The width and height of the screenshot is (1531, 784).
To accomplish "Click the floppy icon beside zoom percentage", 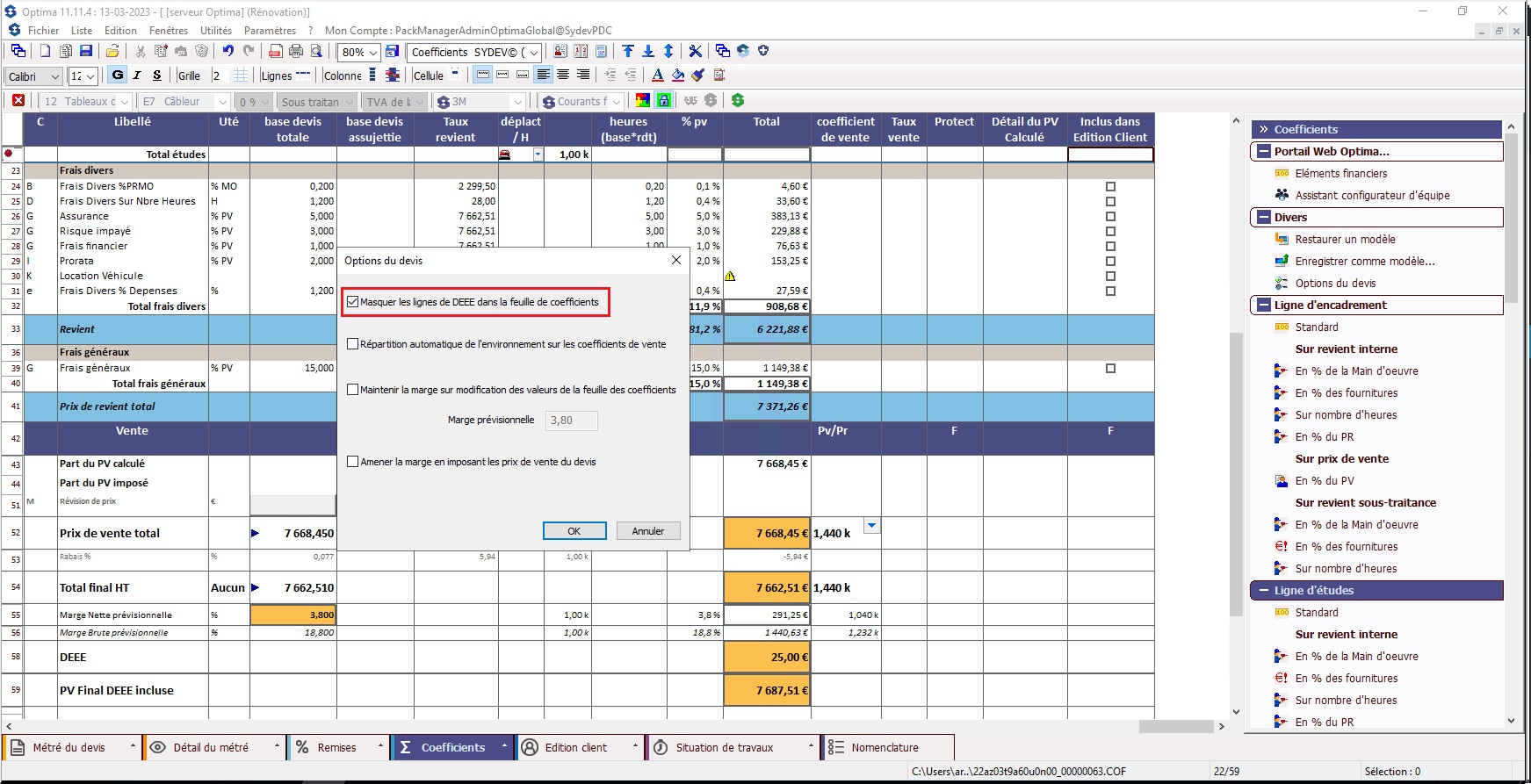I will click(x=392, y=52).
